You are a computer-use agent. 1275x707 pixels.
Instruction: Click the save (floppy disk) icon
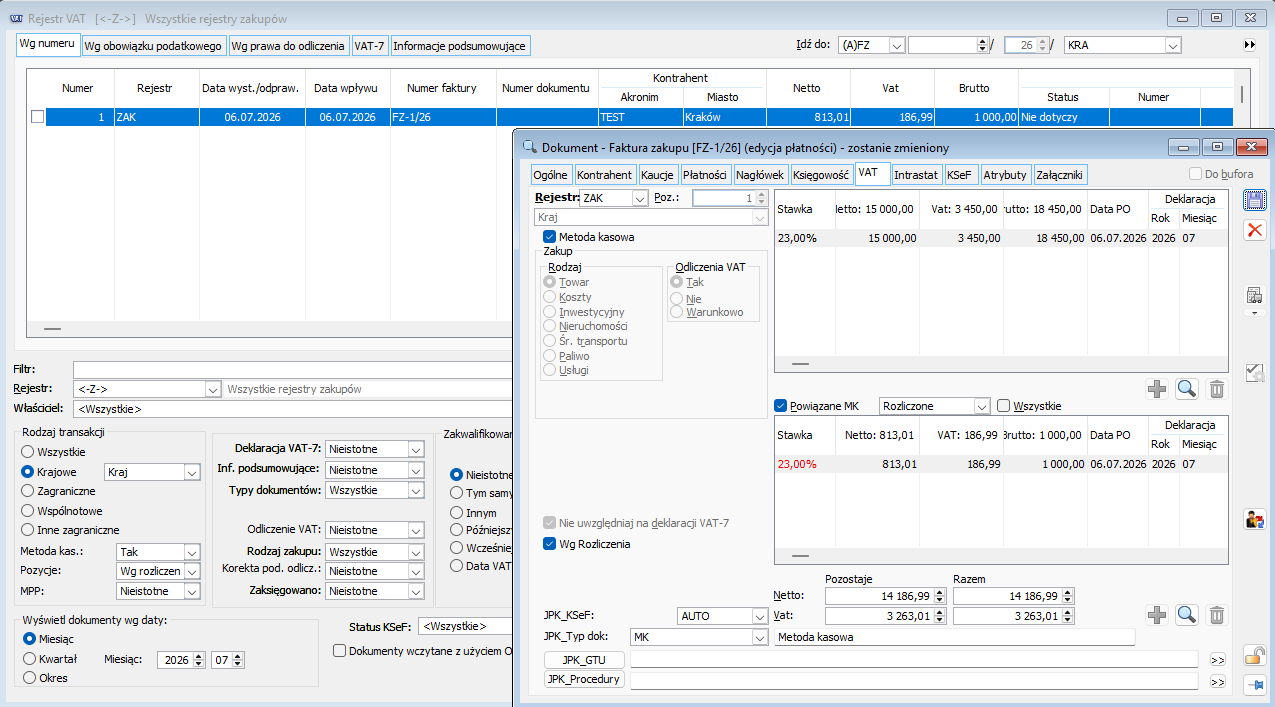(1254, 200)
